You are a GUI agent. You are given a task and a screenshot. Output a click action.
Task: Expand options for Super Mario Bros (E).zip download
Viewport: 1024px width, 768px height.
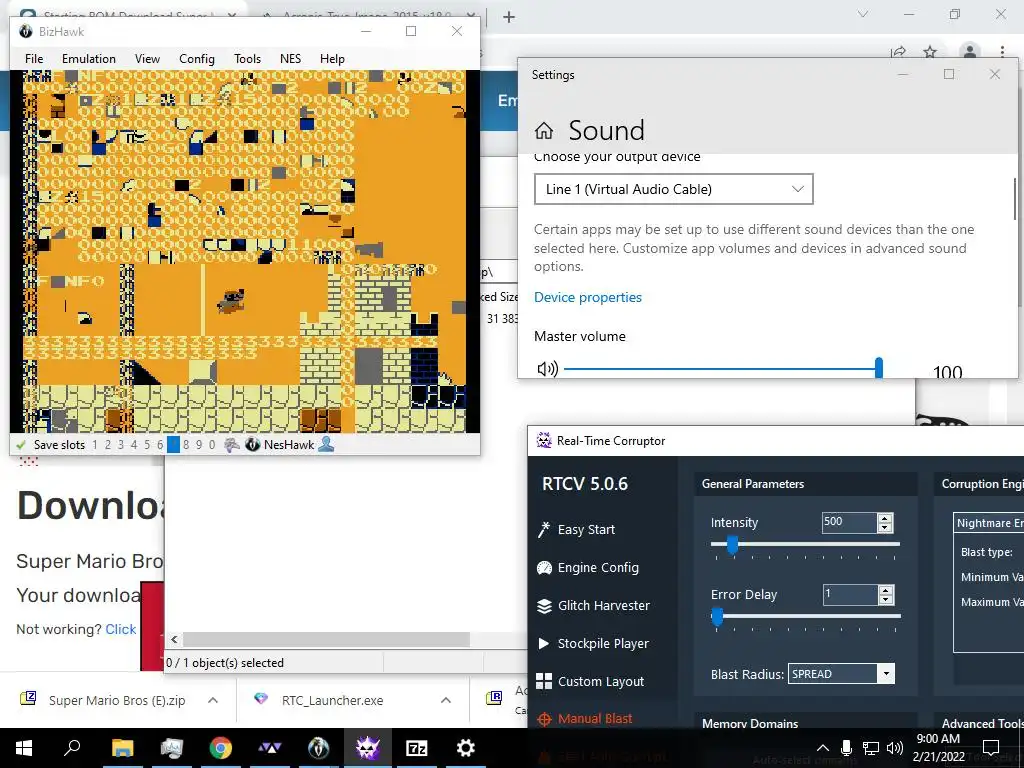click(x=213, y=700)
